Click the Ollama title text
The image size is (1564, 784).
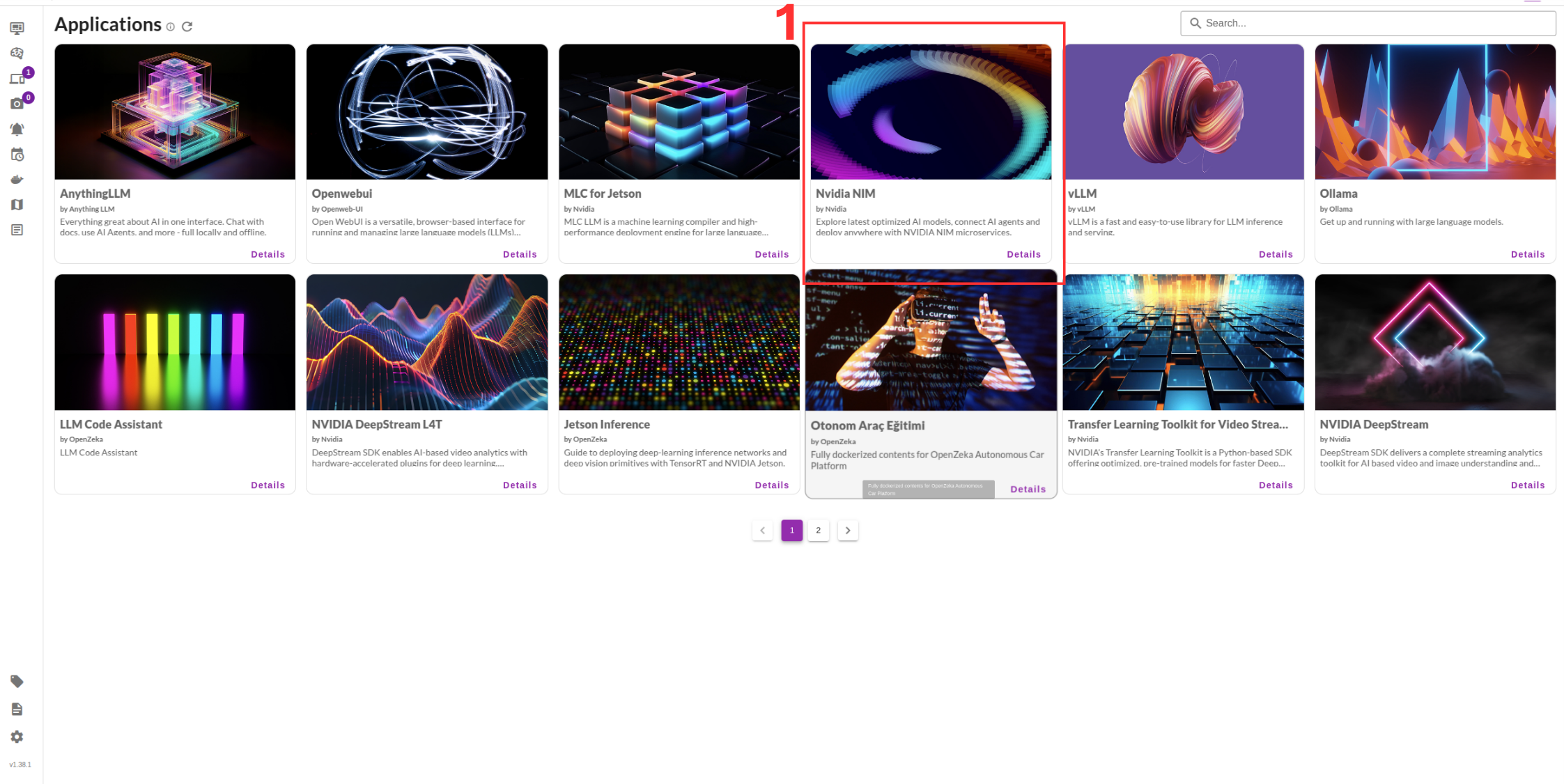[x=1338, y=194]
